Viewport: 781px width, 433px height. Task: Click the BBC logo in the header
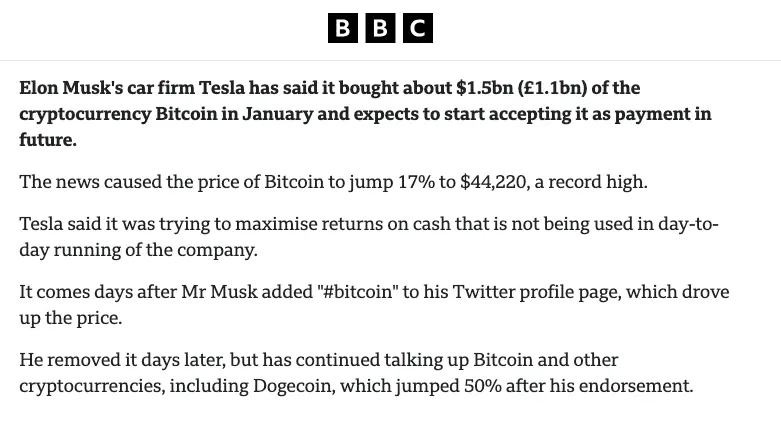(x=380, y=28)
